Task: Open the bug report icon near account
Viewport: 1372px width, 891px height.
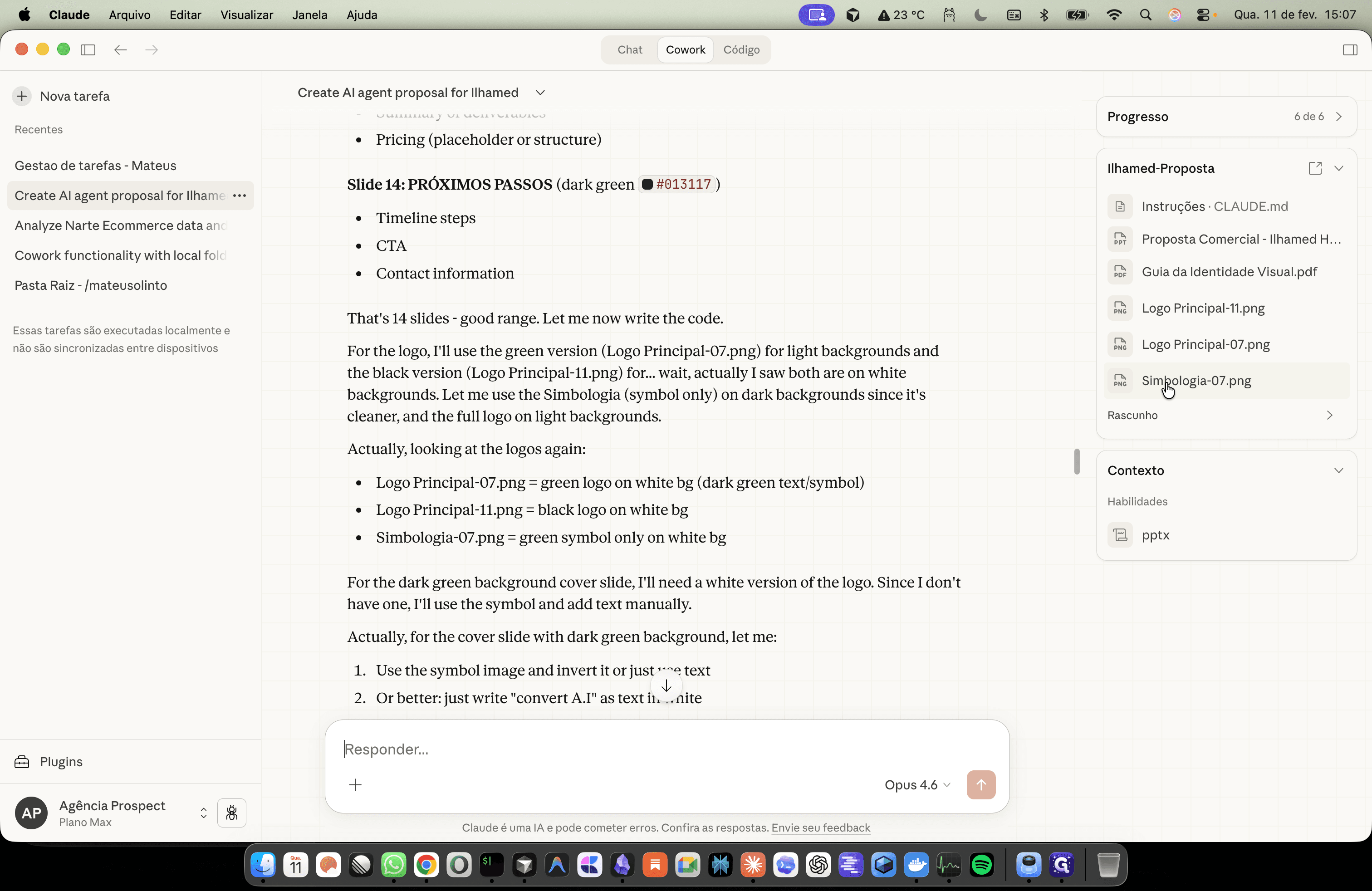Action: click(x=232, y=813)
